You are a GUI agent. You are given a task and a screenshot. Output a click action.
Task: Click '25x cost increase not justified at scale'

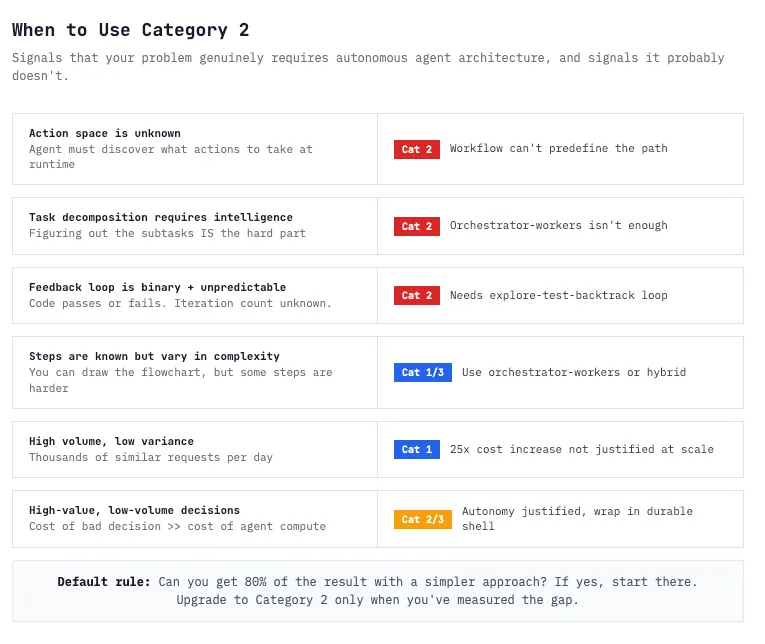(x=582, y=449)
